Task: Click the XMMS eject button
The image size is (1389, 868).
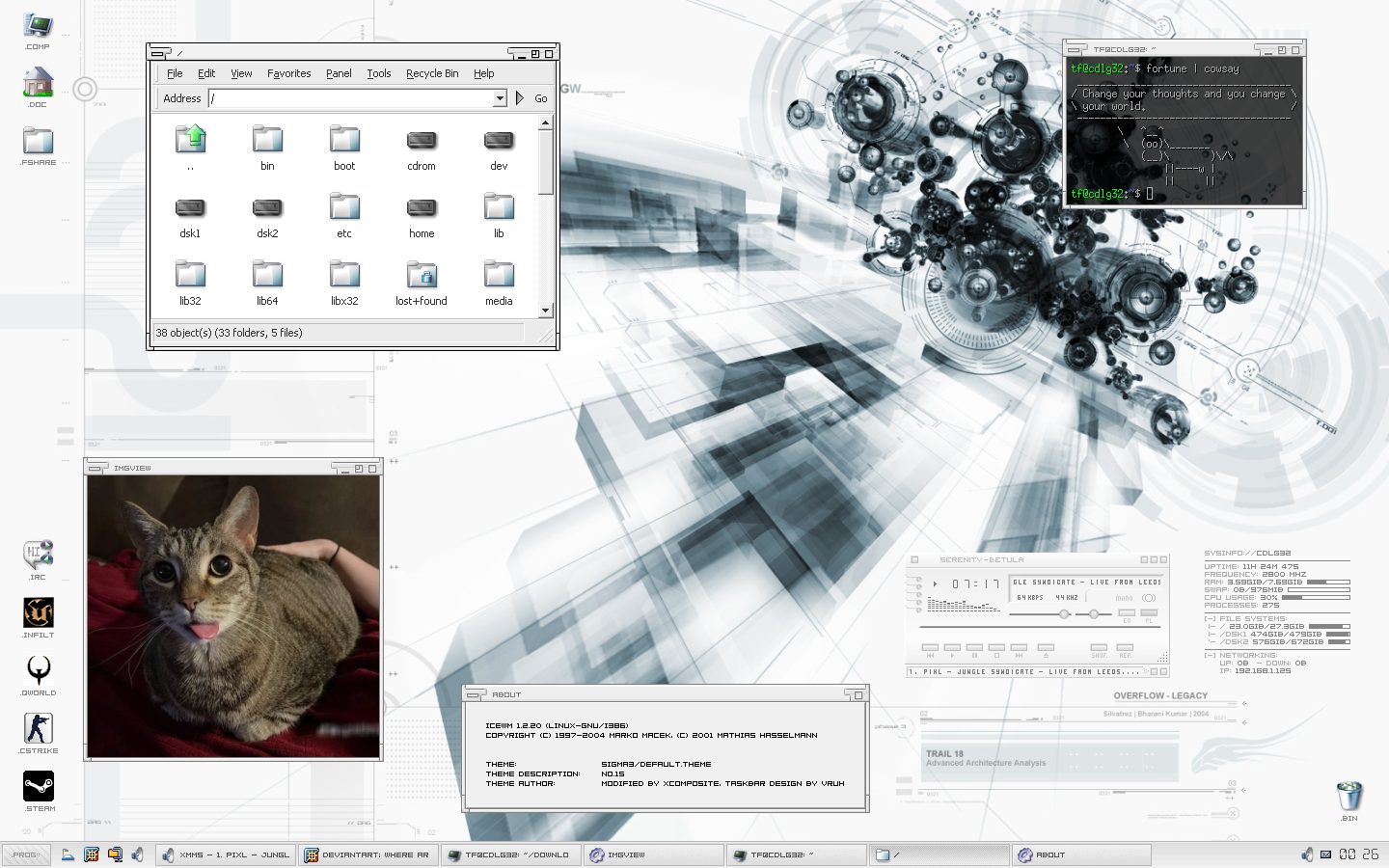Action: click(x=1046, y=648)
